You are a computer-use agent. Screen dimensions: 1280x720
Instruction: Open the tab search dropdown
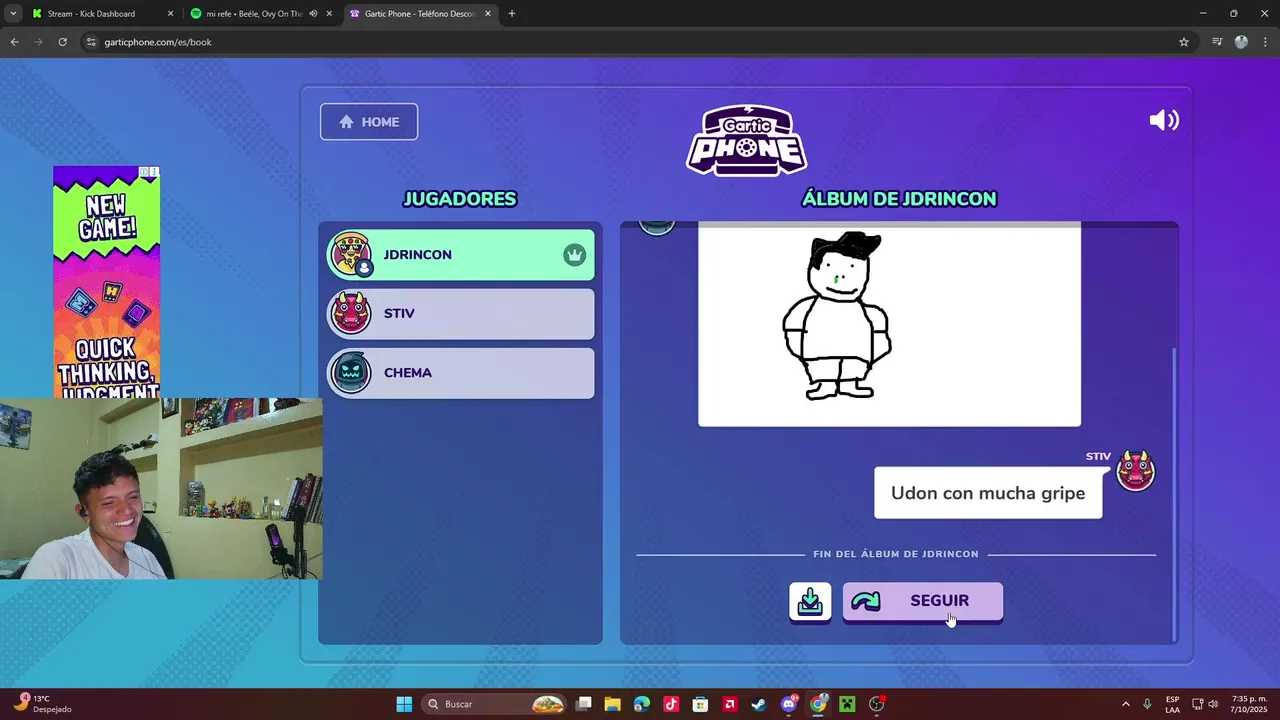[x=13, y=14]
